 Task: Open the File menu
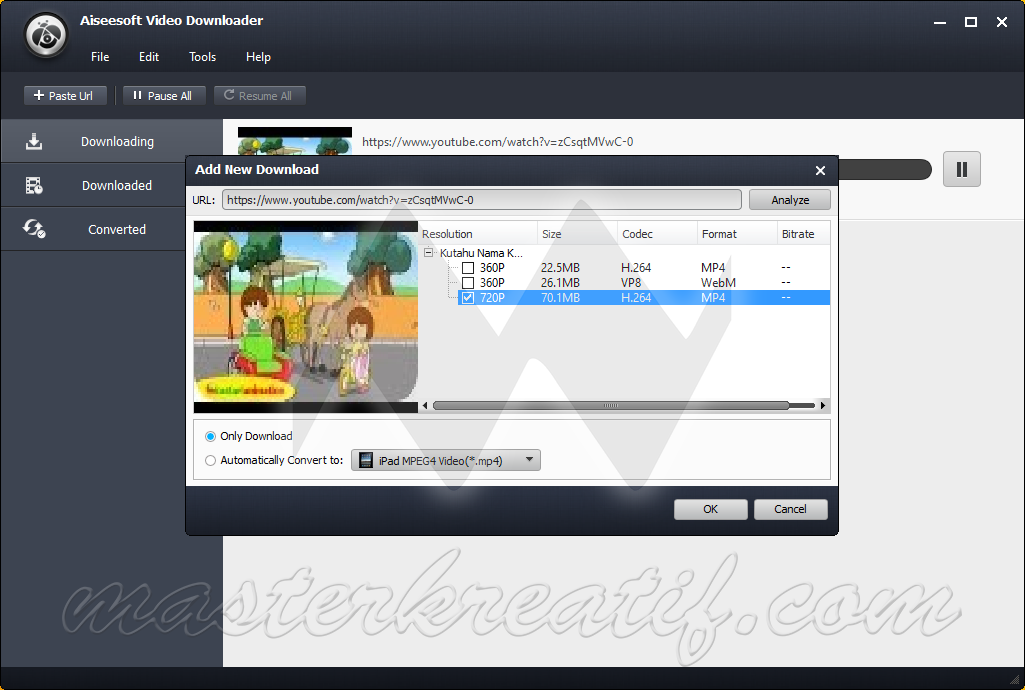coord(100,57)
